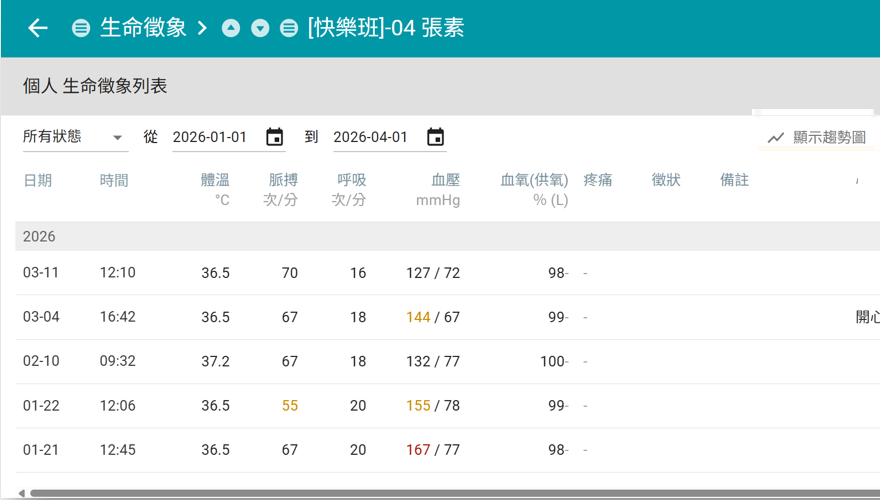Click time 12:10 in the 03-11 row
This screenshot has height=500, width=880.
tap(117, 272)
